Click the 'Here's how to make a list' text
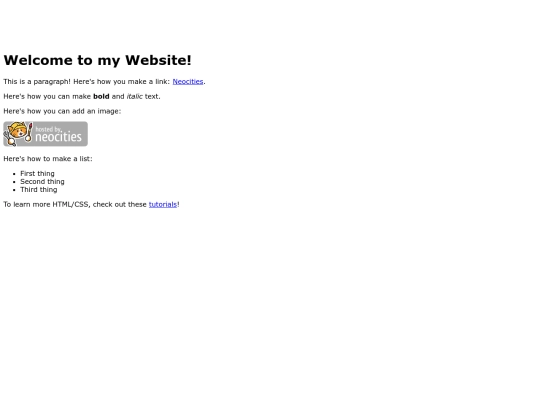540x405 pixels. pyautogui.click(x=48, y=159)
